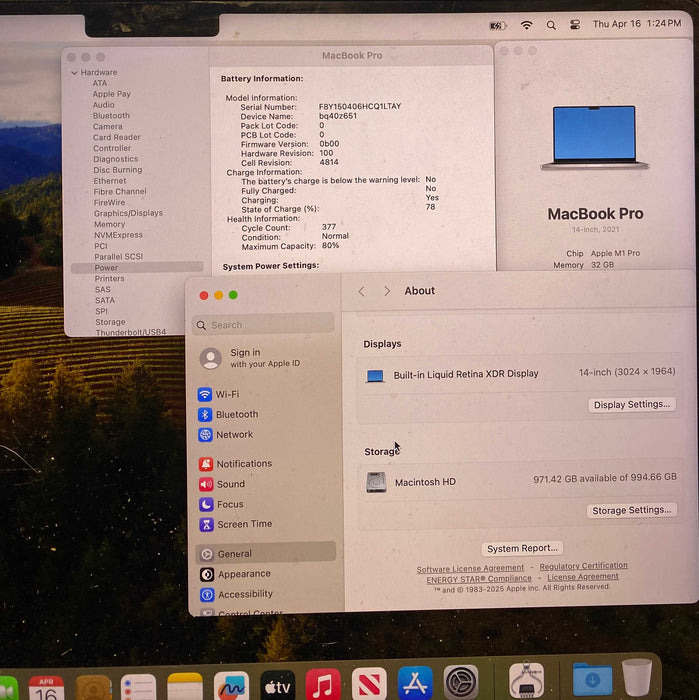Screen dimensions: 699x700
Task: Click battery serial number F8Y150406HCQ1LTAY
Action: click(360, 107)
